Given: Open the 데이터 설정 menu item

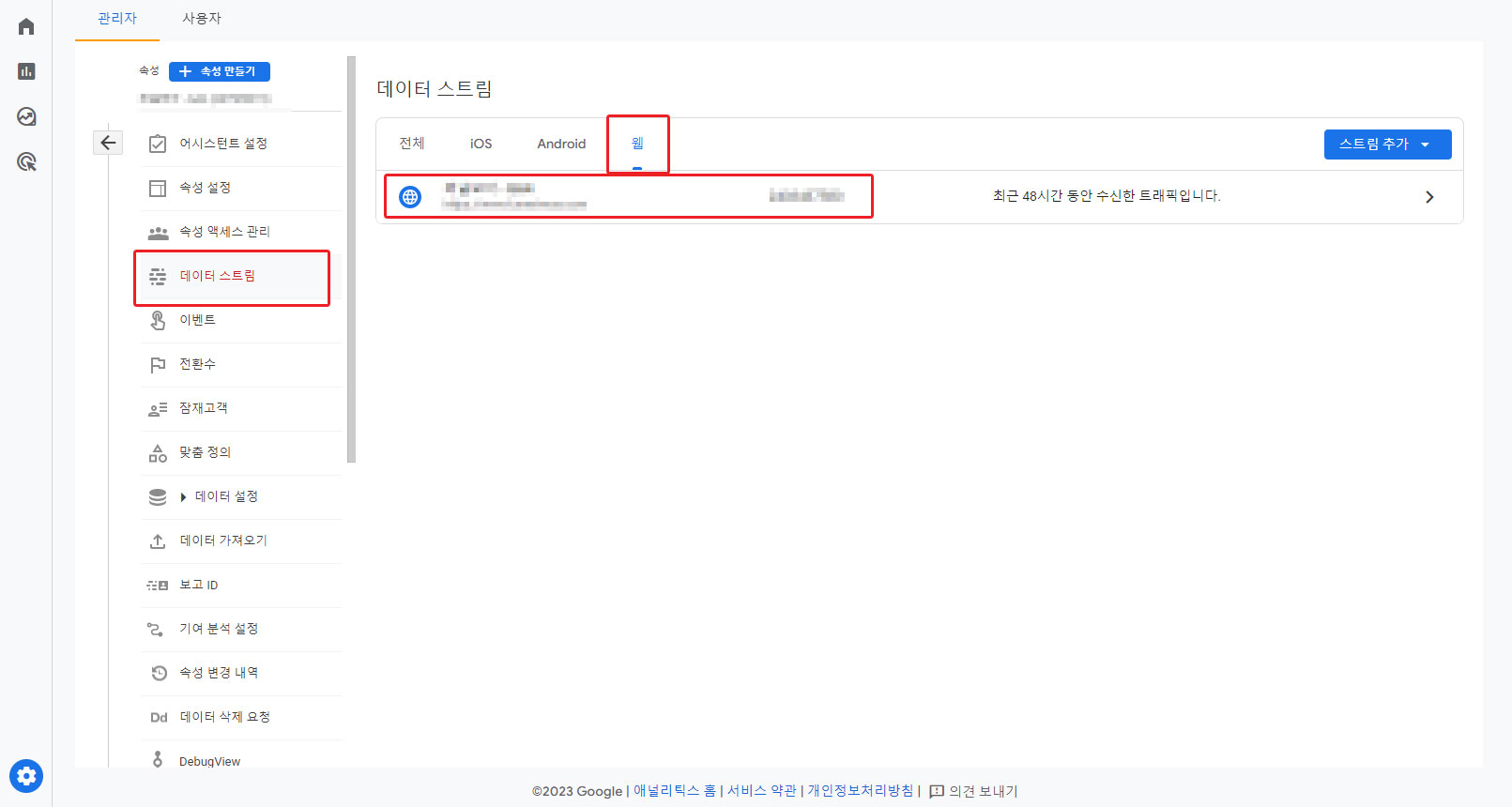Looking at the screenshot, I should [240, 497].
